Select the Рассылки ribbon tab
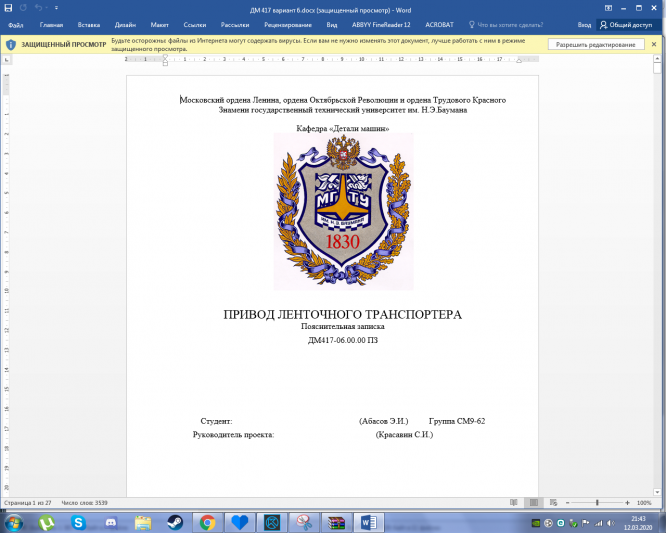This screenshot has width=666, height=533. [x=235, y=25]
